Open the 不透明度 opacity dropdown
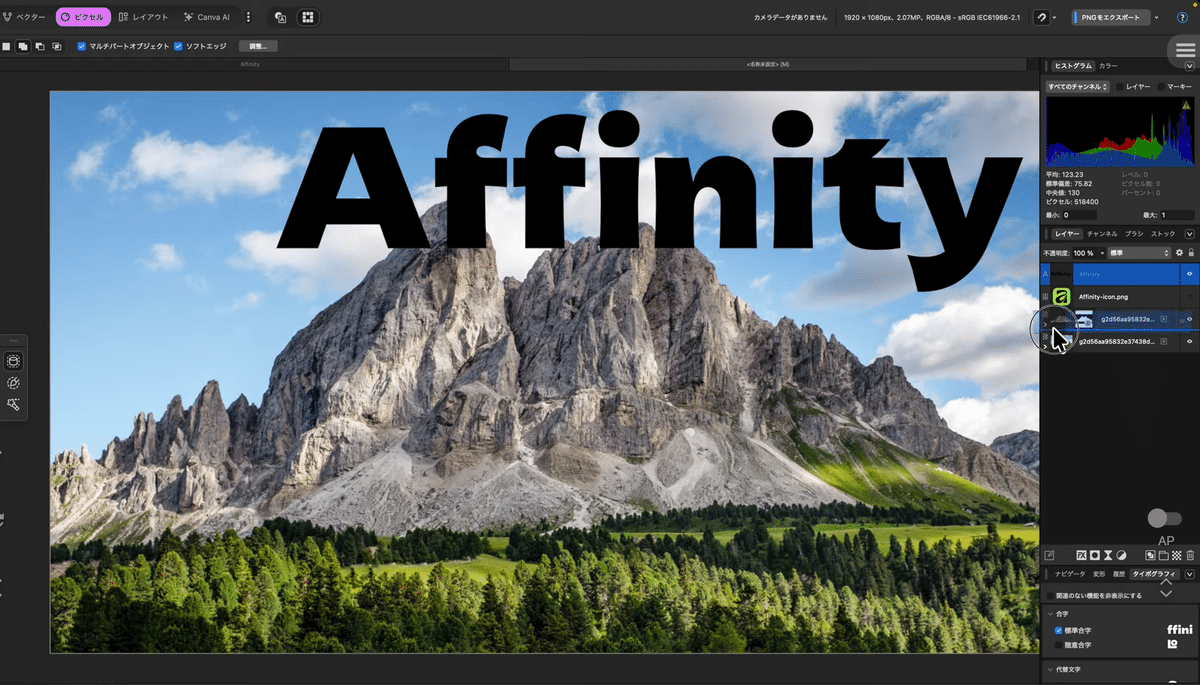 [1101, 253]
